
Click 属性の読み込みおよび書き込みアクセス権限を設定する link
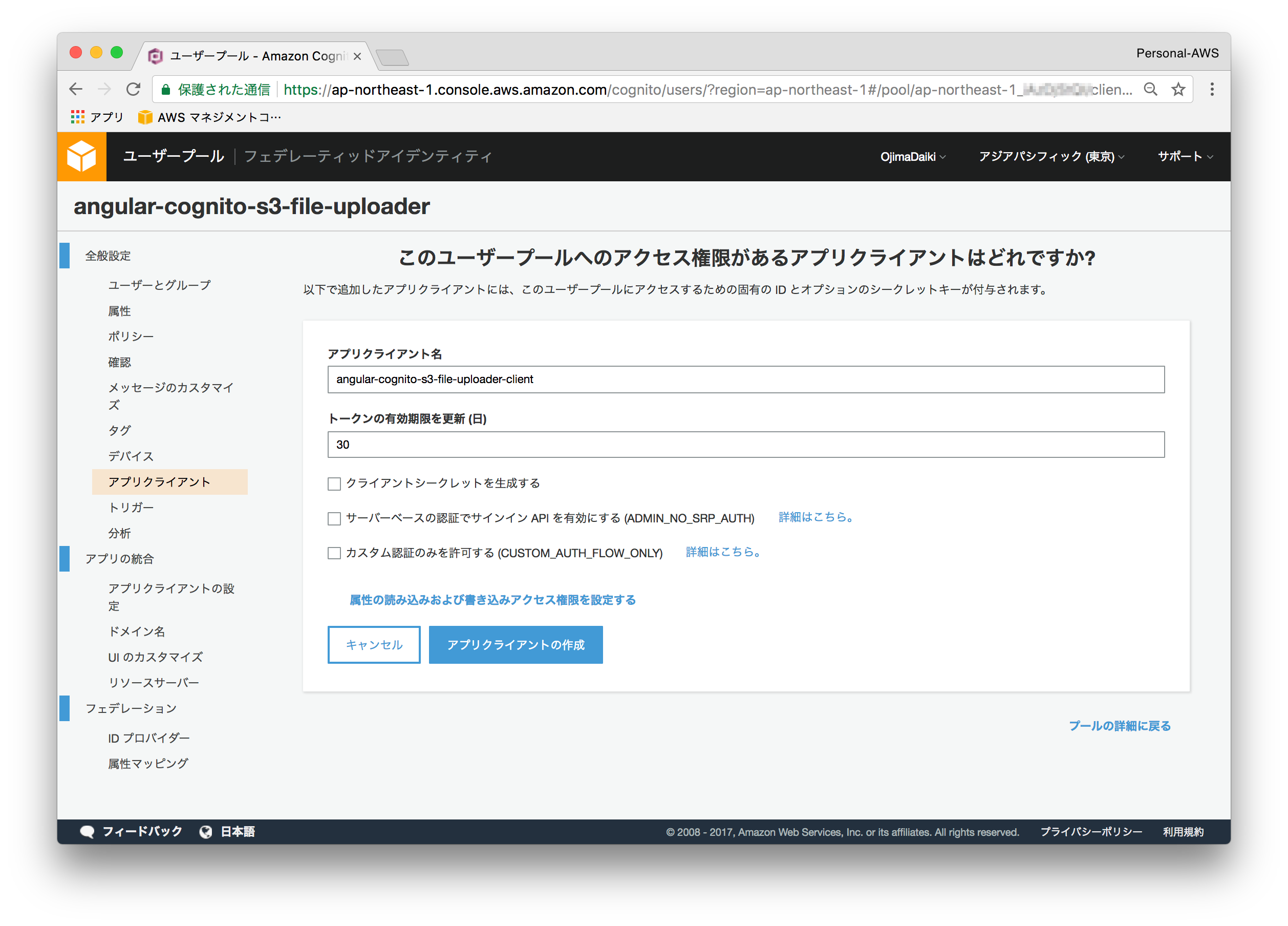point(492,600)
